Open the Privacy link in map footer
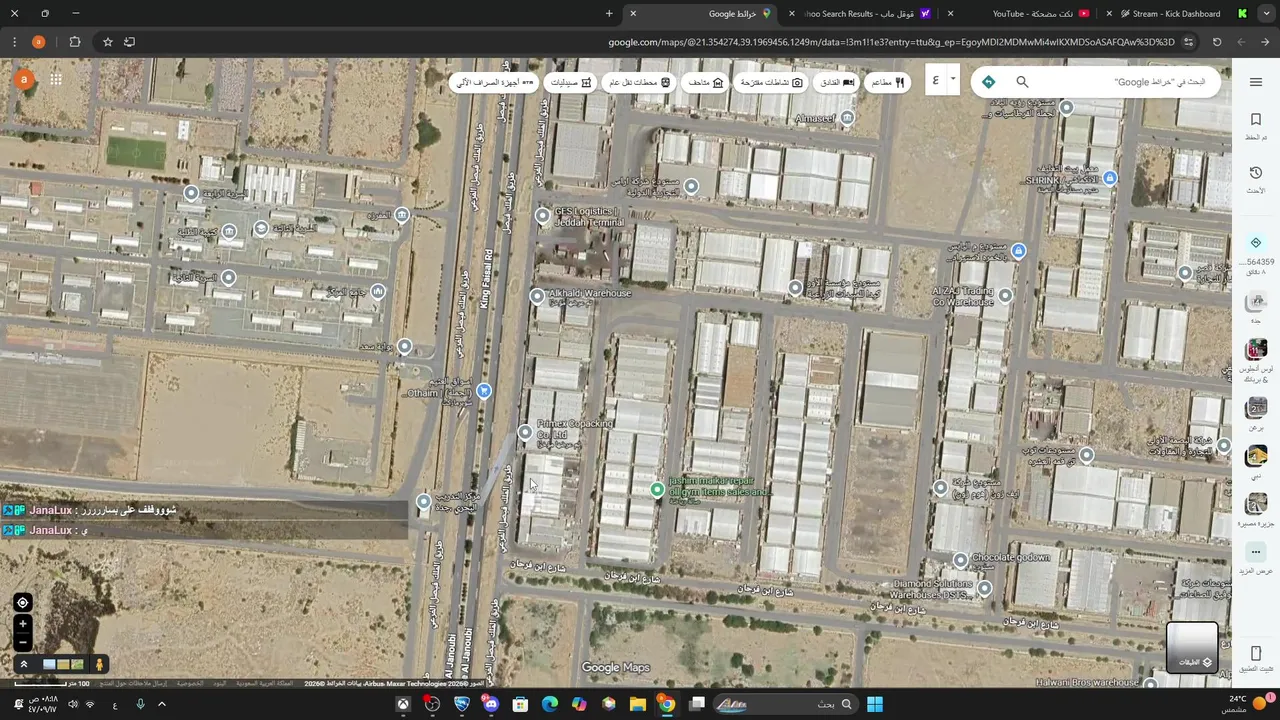Screen dimensions: 1280x720 click(190, 683)
